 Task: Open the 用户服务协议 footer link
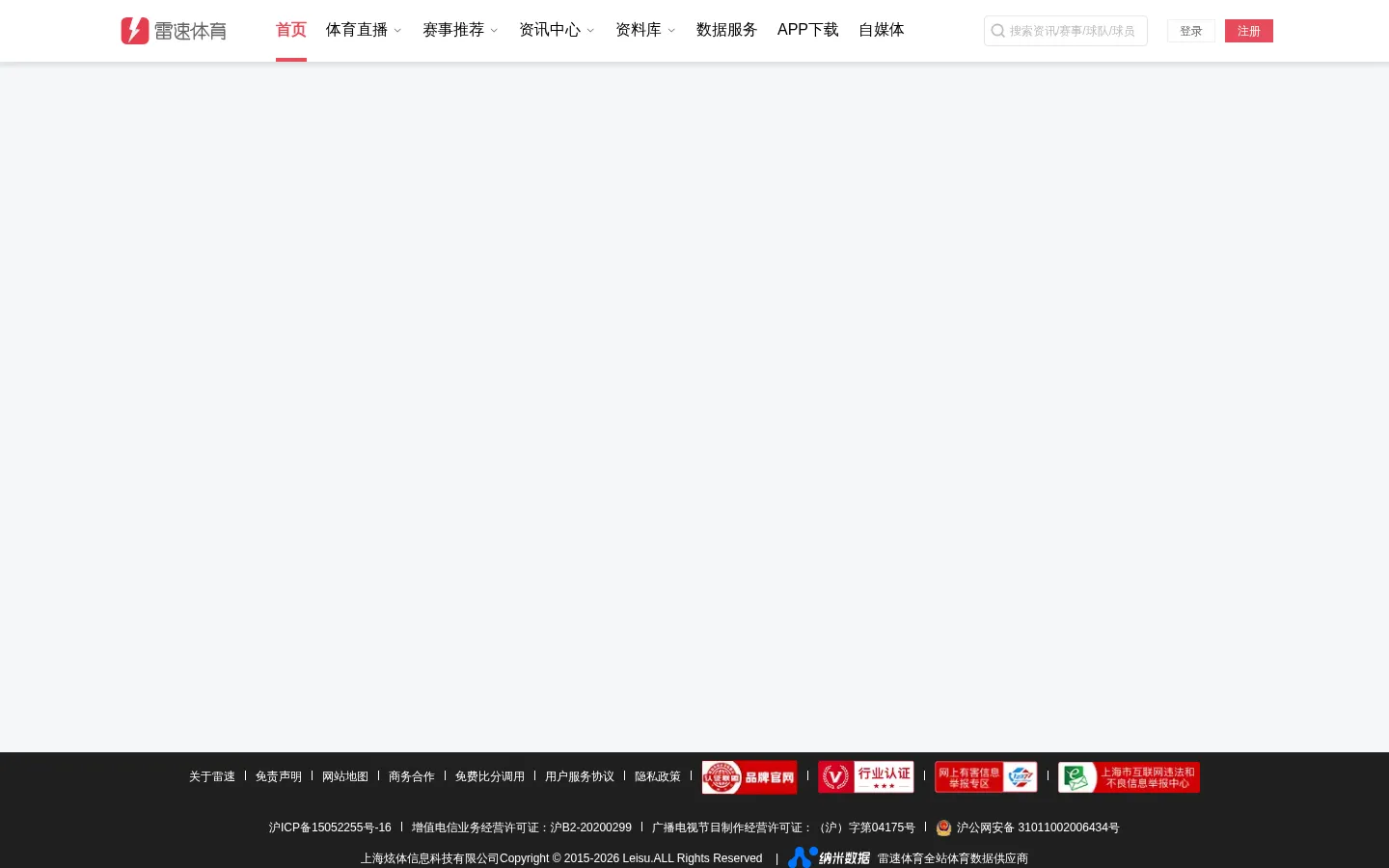tap(580, 776)
